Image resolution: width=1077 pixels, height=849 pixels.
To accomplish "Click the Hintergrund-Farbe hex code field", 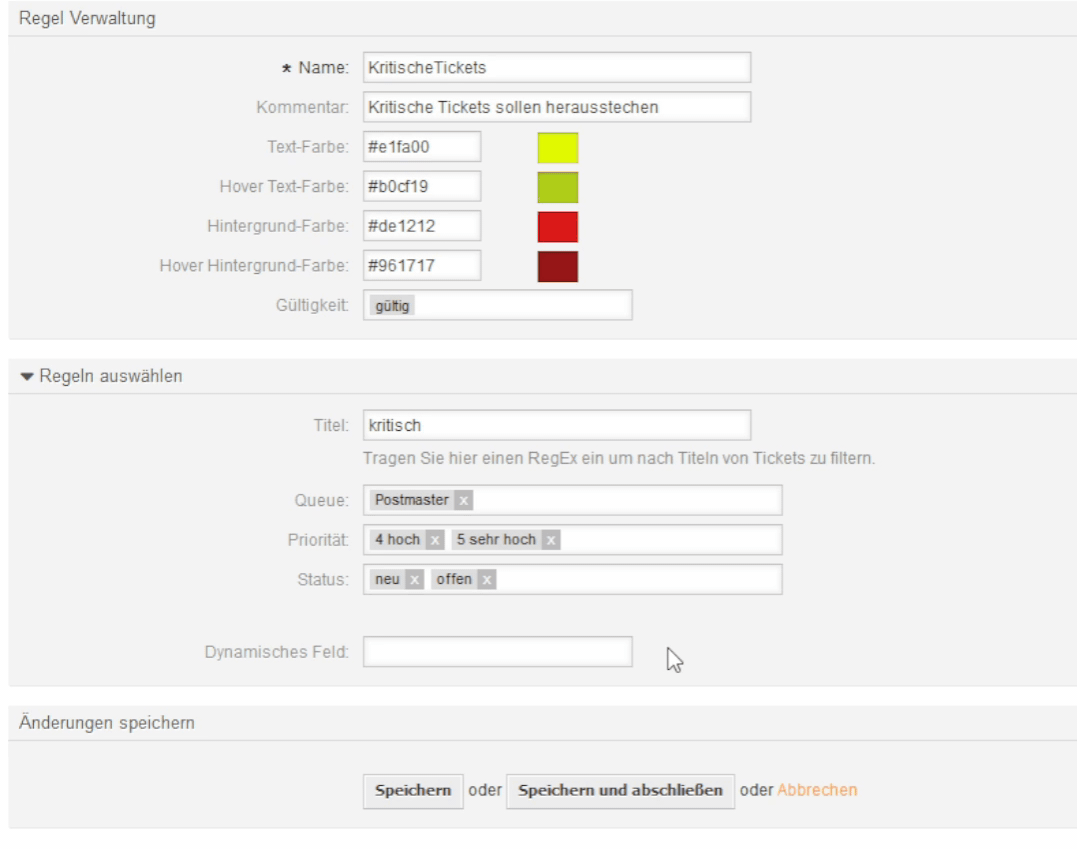I will pos(421,227).
